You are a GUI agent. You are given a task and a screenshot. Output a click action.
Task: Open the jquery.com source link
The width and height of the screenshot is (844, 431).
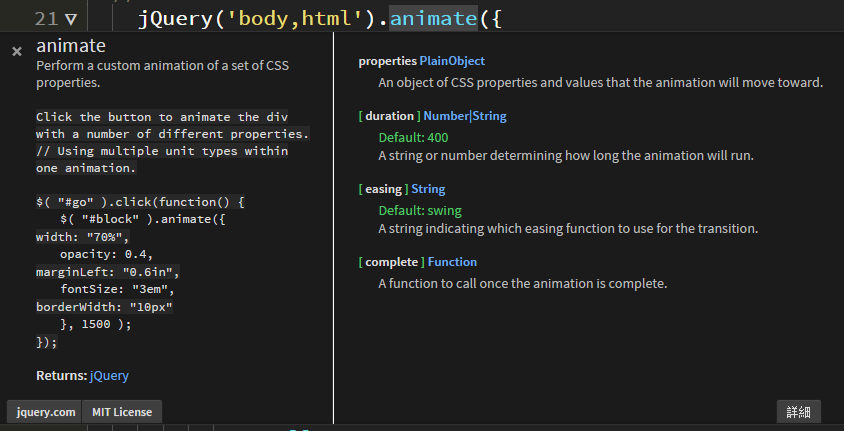(x=46, y=411)
